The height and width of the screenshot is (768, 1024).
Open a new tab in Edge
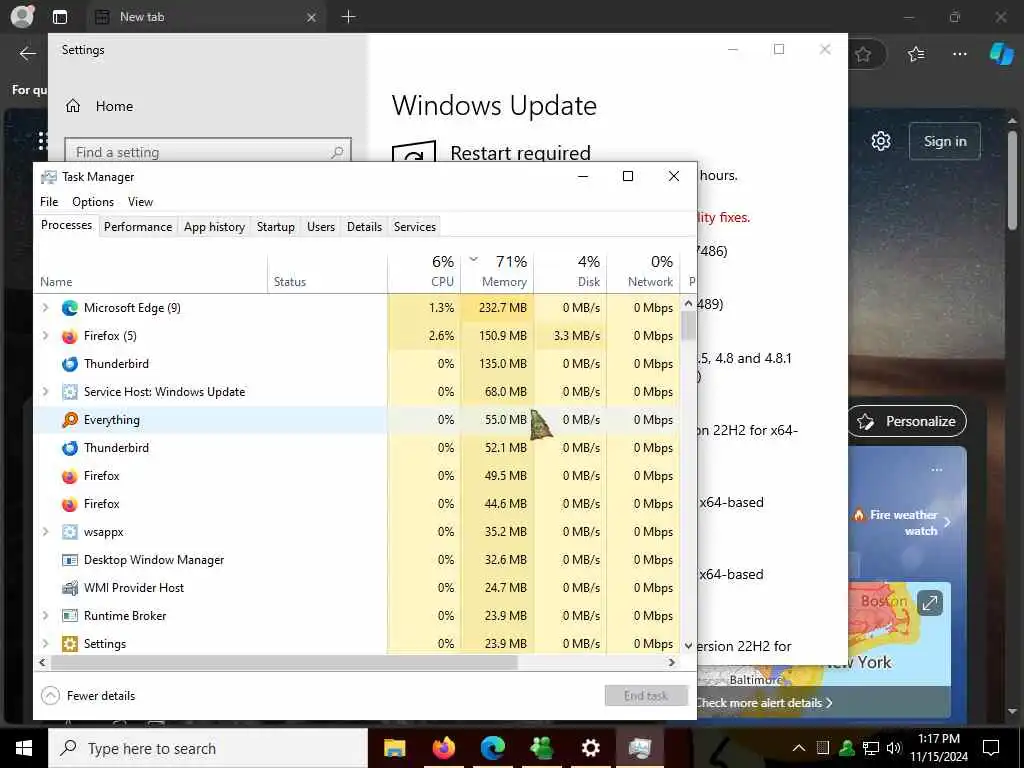click(x=348, y=17)
